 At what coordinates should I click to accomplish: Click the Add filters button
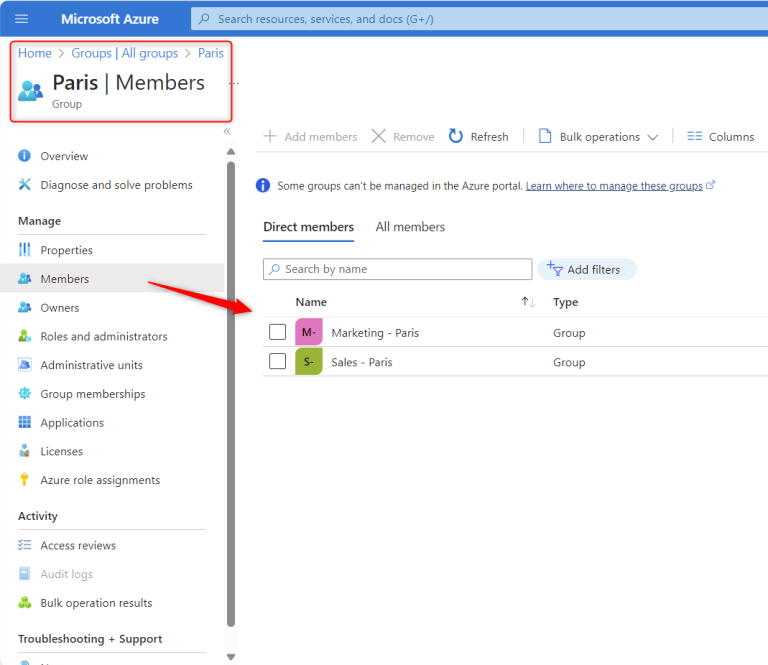coord(586,269)
